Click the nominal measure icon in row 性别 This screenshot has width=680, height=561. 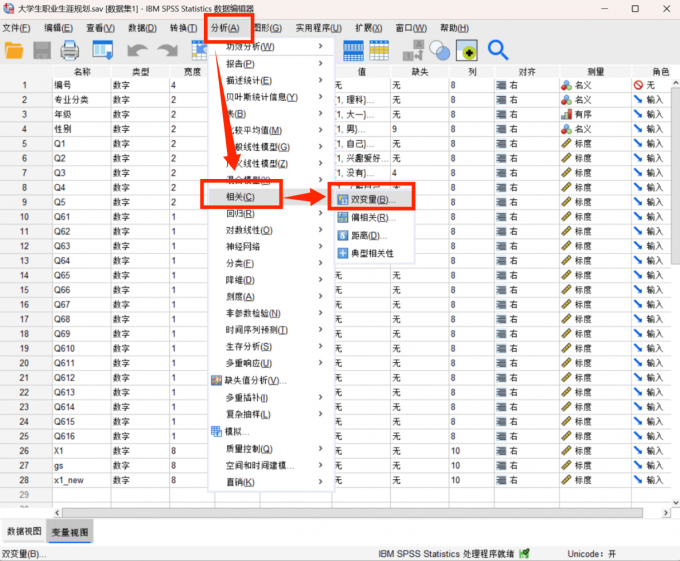566,129
